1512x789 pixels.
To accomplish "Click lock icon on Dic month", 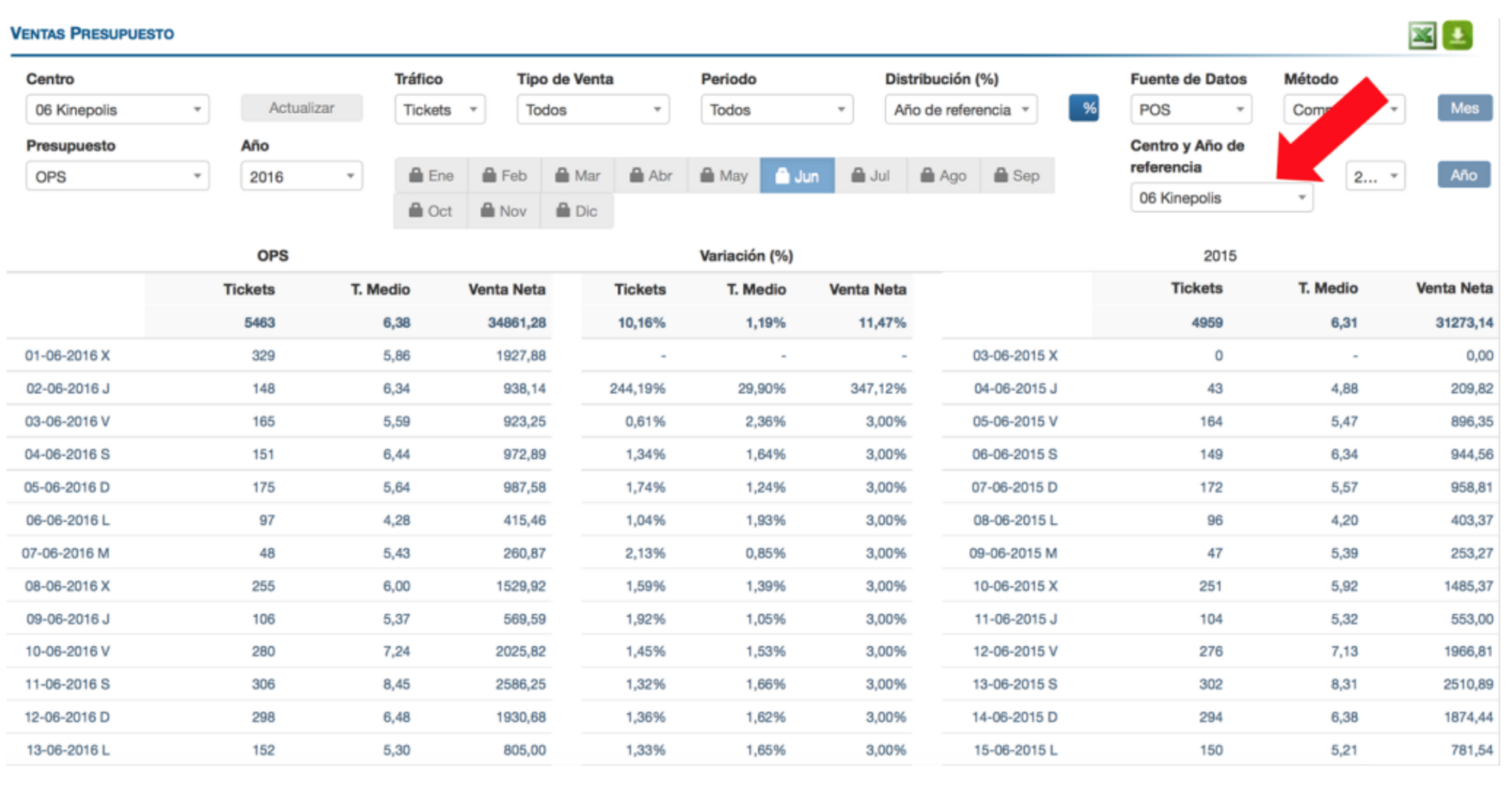I will point(563,211).
